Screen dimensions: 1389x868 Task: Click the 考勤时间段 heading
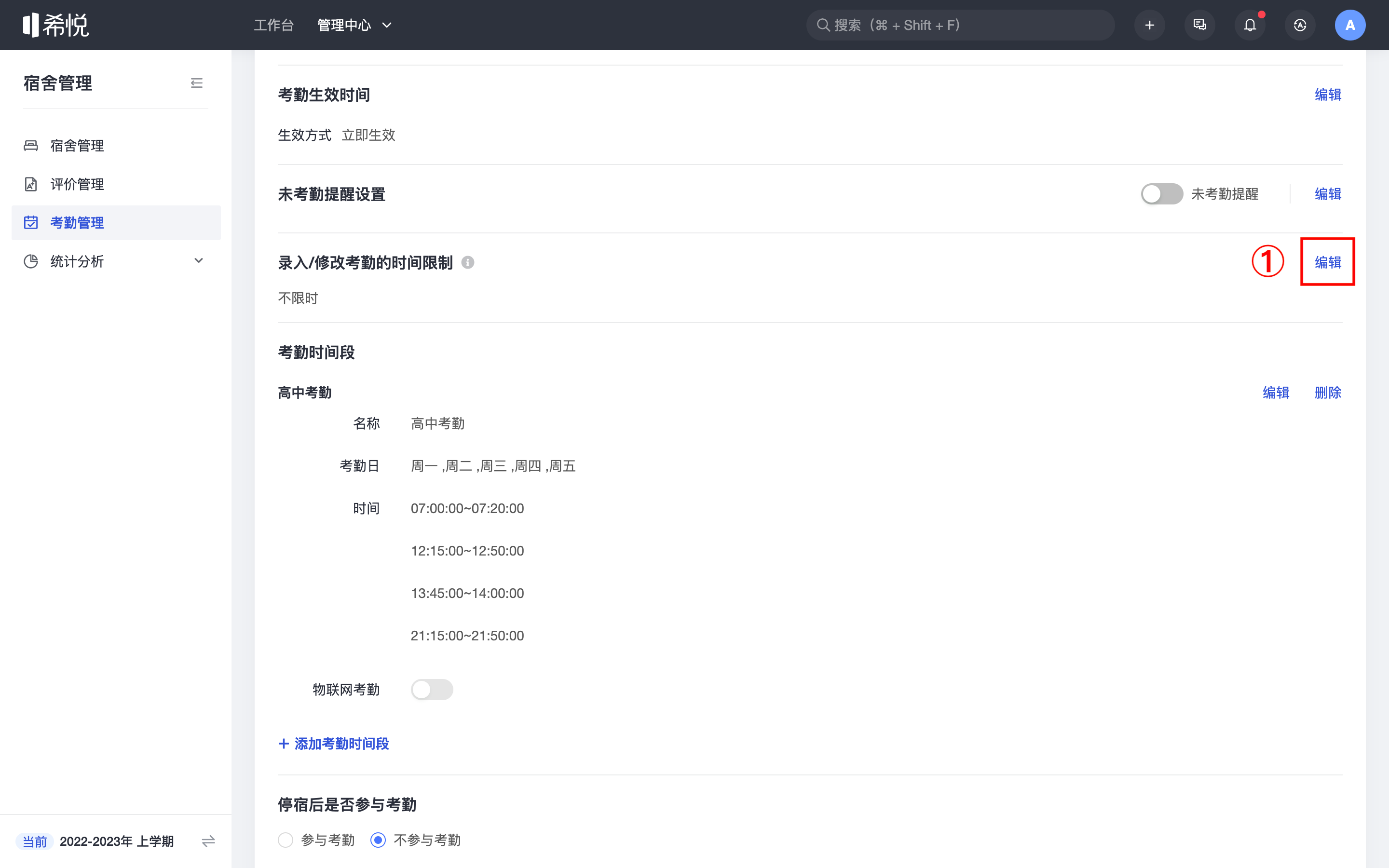pos(316,352)
